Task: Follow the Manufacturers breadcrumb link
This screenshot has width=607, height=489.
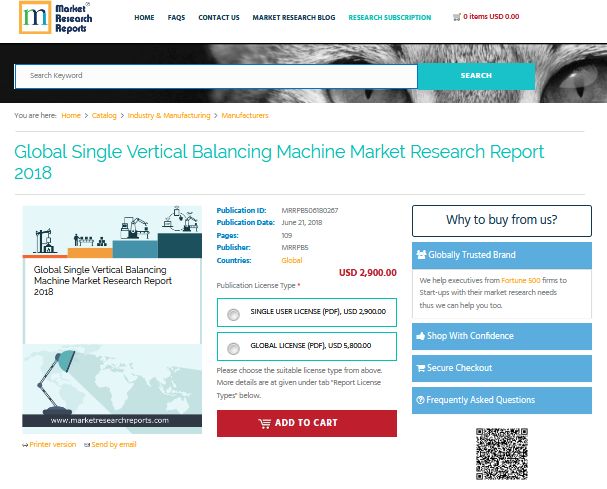Action: point(245,115)
